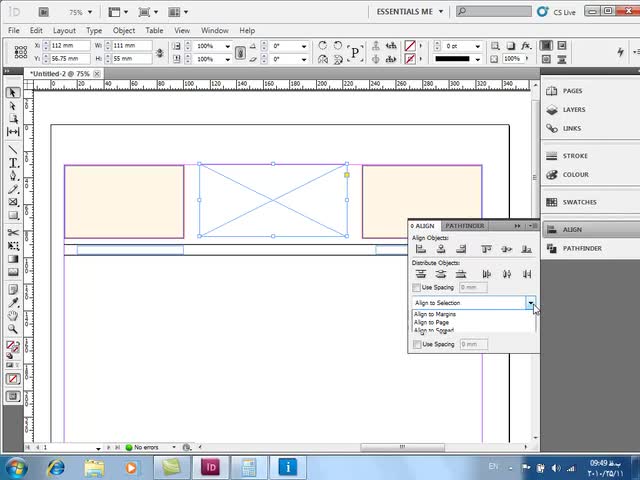Select the Line tool
The image size is (640, 480).
pos(13,149)
